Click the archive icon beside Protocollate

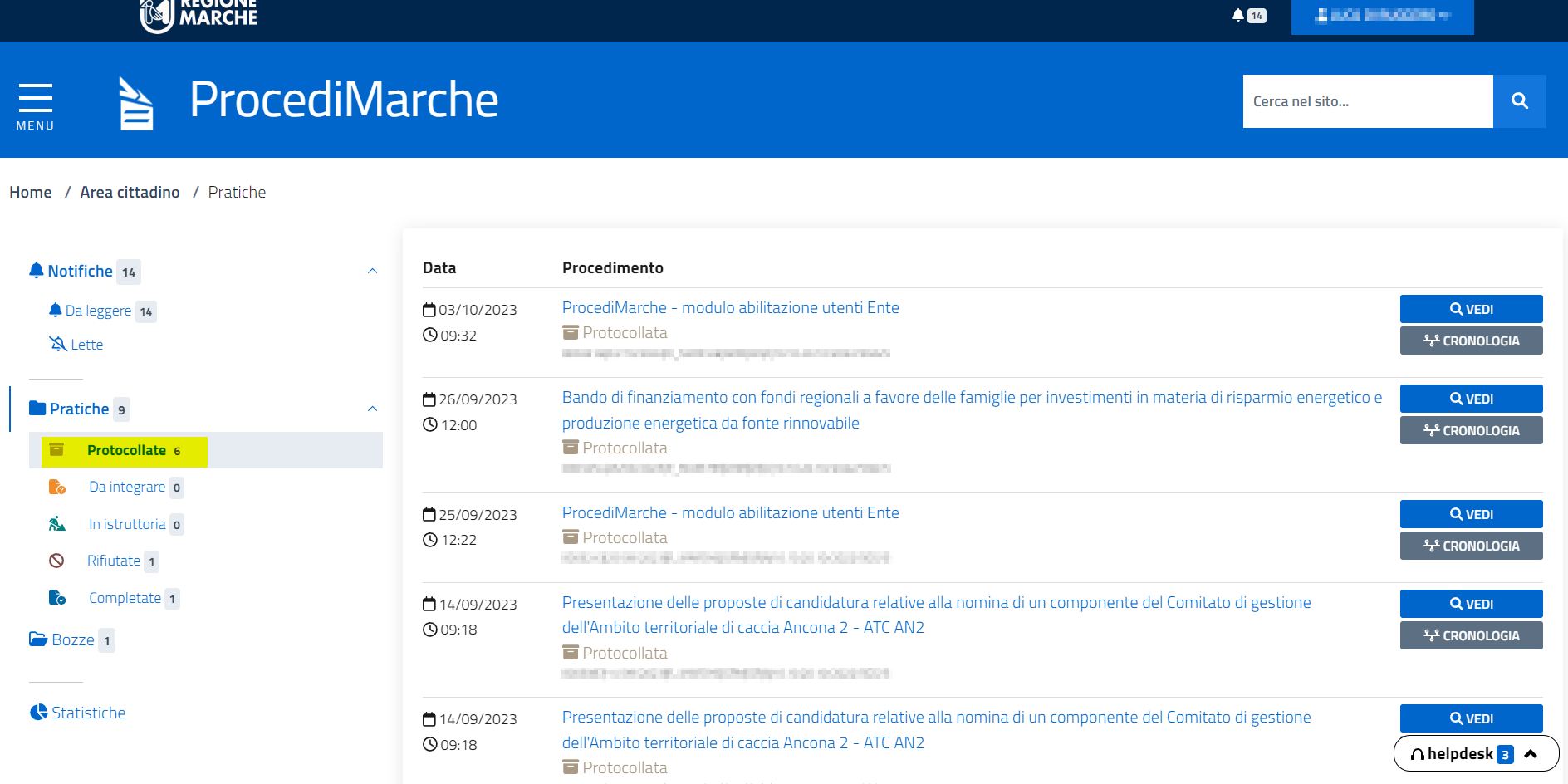(56, 449)
